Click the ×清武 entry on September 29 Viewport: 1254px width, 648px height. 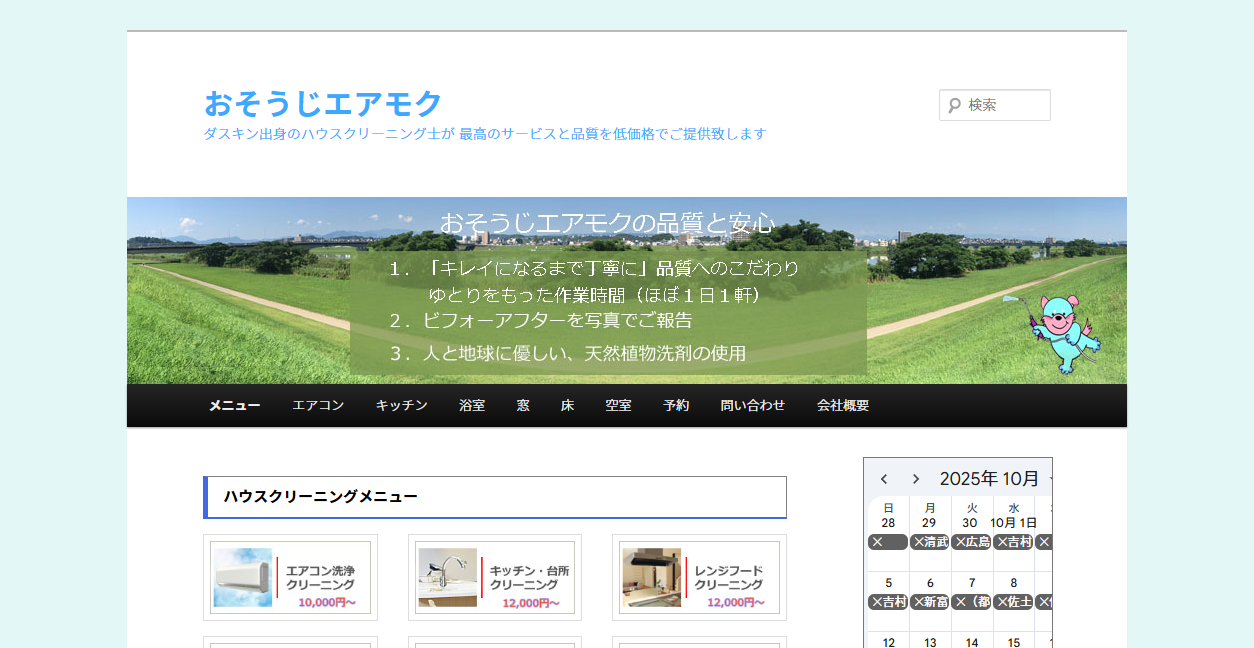click(x=929, y=542)
